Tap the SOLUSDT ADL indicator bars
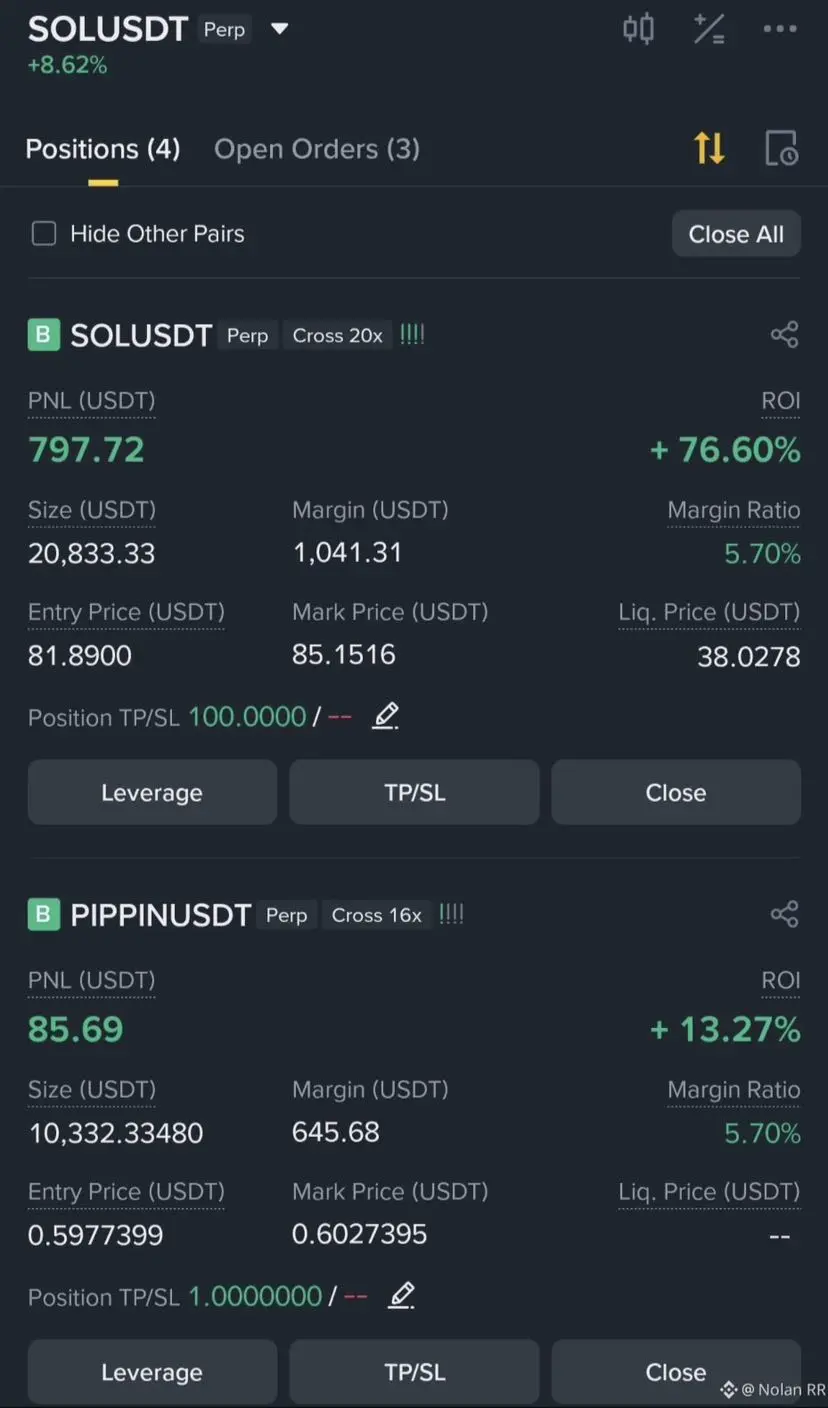Viewport: 828px width, 1408px height. click(x=412, y=335)
